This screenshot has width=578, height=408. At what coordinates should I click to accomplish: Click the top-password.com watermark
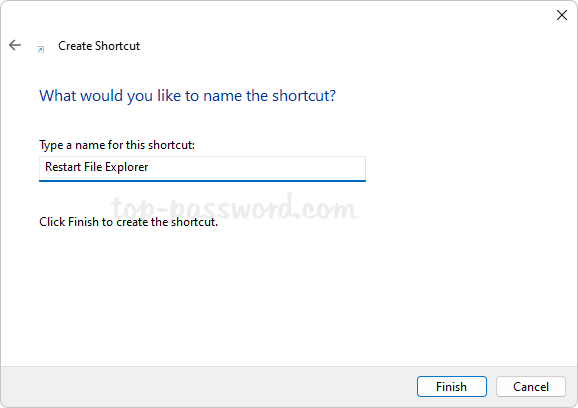(x=234, y=206)
